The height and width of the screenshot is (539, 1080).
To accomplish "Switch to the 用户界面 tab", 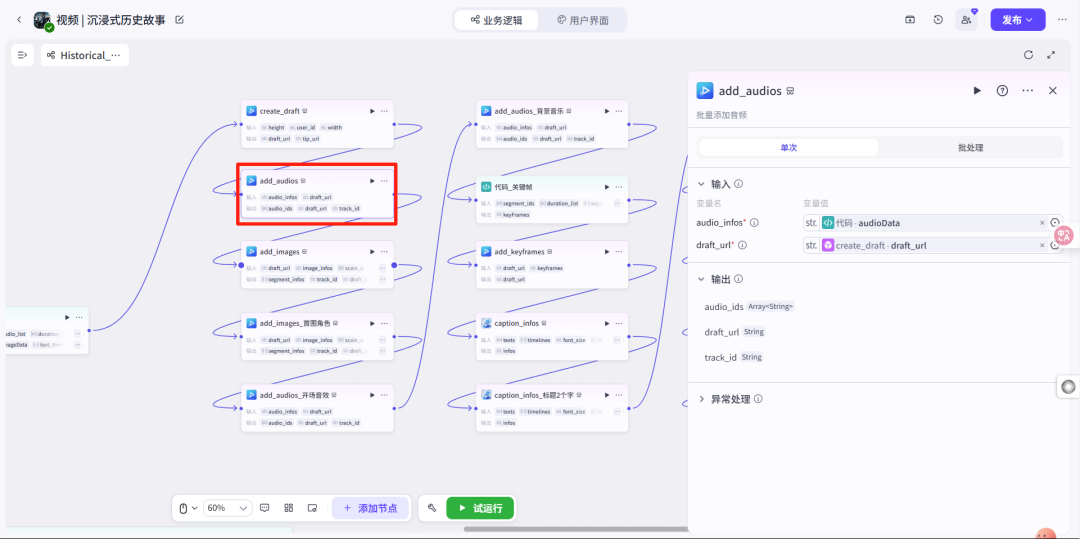I will pyautogui.click(x=583, y=20).
